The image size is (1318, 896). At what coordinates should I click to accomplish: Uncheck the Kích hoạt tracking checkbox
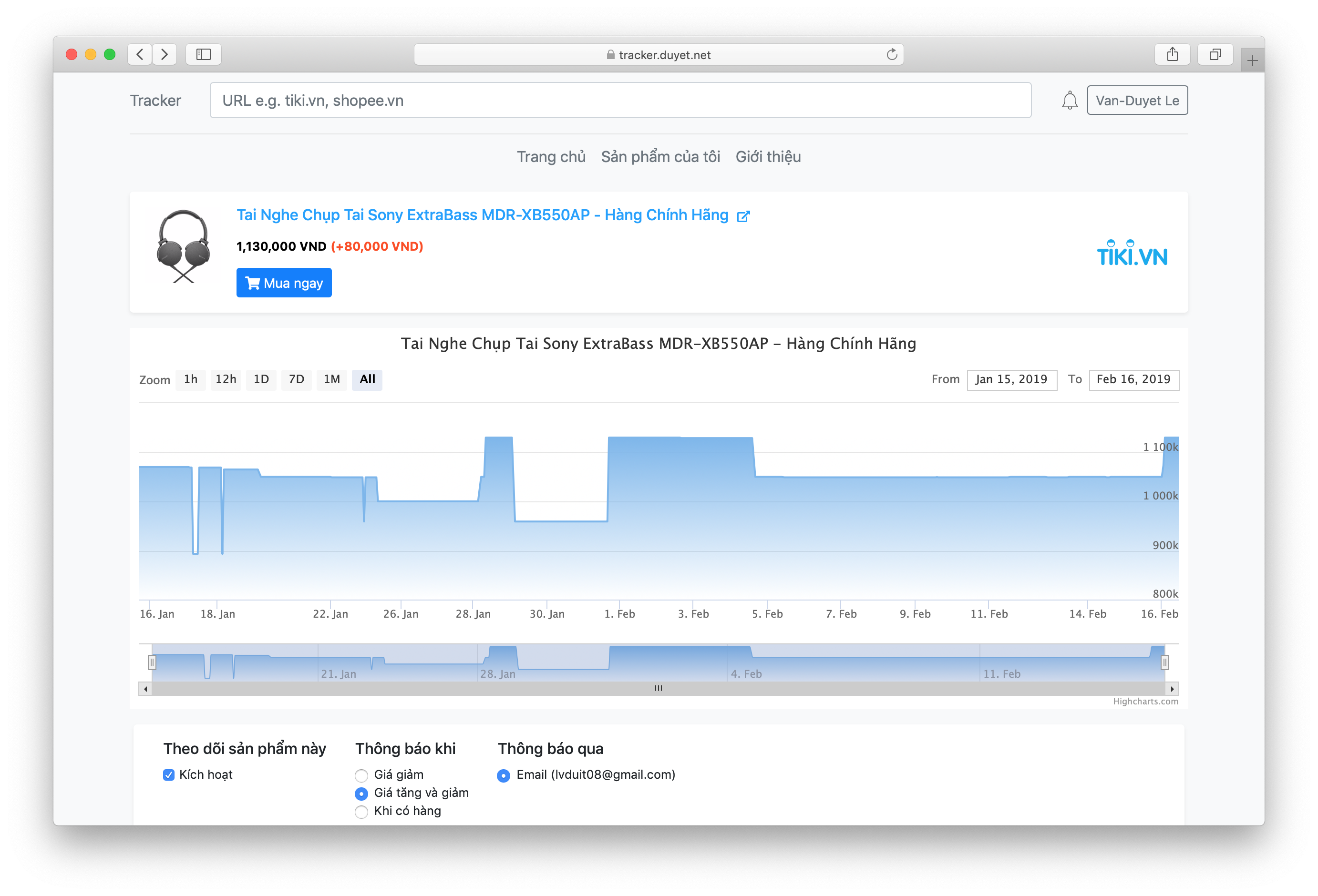(x=168, y=775)
